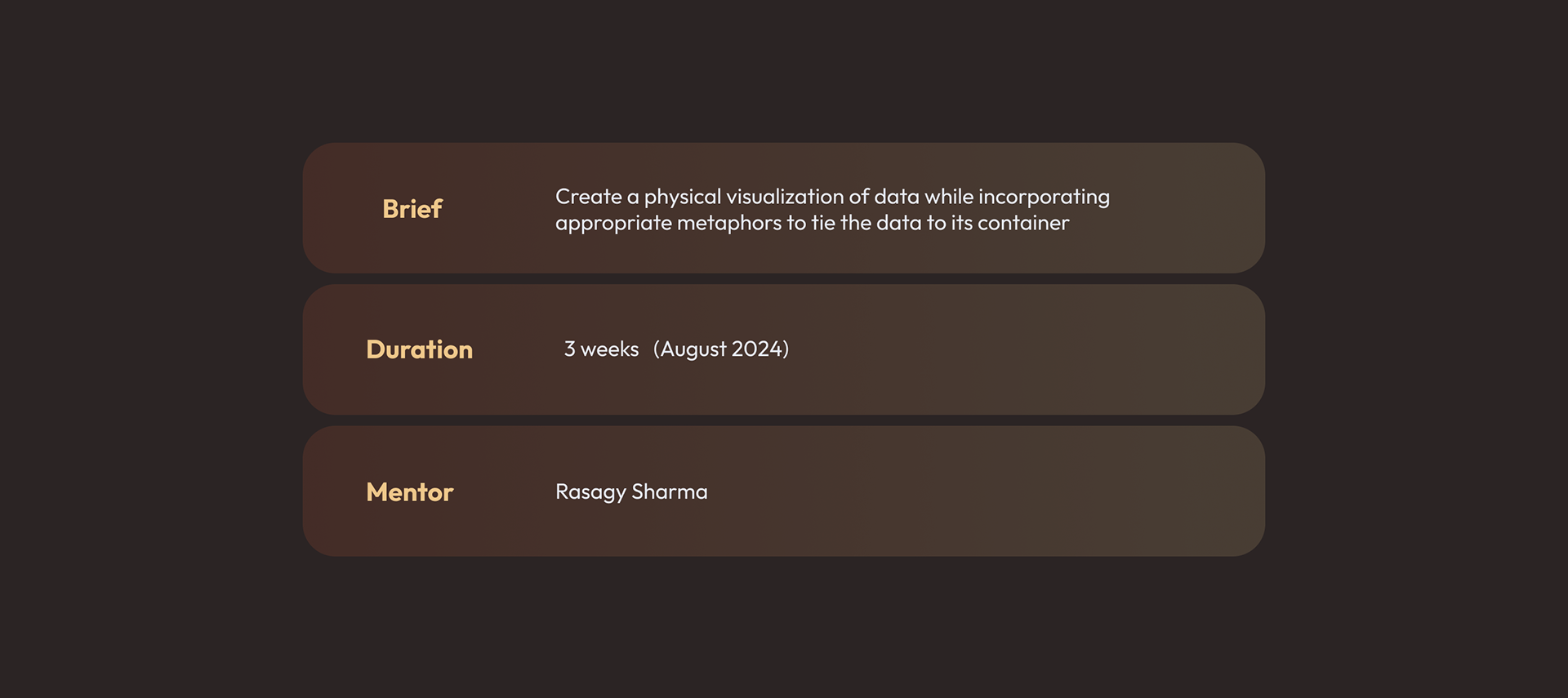The height and width of the screenshot is (698, 1568).
Task: Click the word "incorporating" in the brief
Action: pyautogui.click(x=1044, y=197)
